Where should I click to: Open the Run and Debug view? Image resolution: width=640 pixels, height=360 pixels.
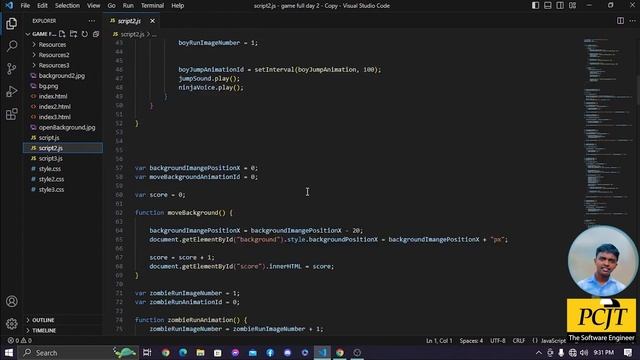(11, 91)
